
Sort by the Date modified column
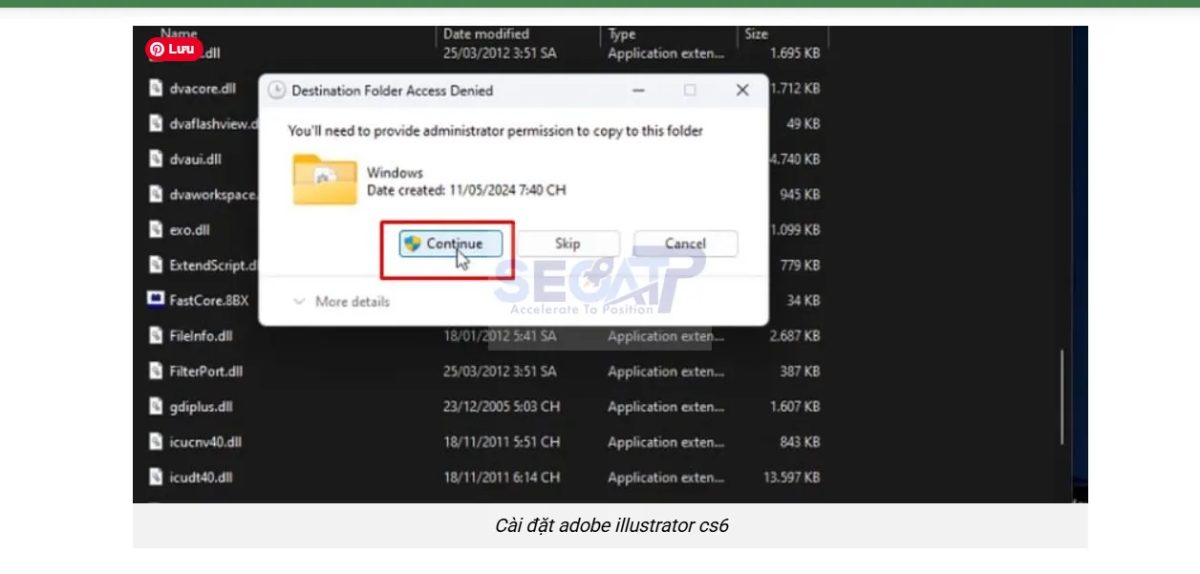pos(486,34)
